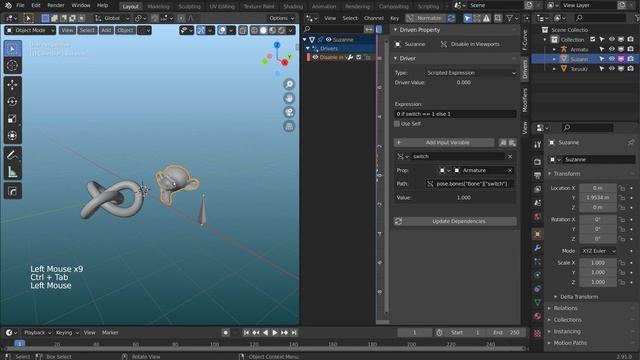Image resolution: width=640 pixels, height=360 pixels.
Task: Select the Measure tool
Action: [x=12, y=172]
